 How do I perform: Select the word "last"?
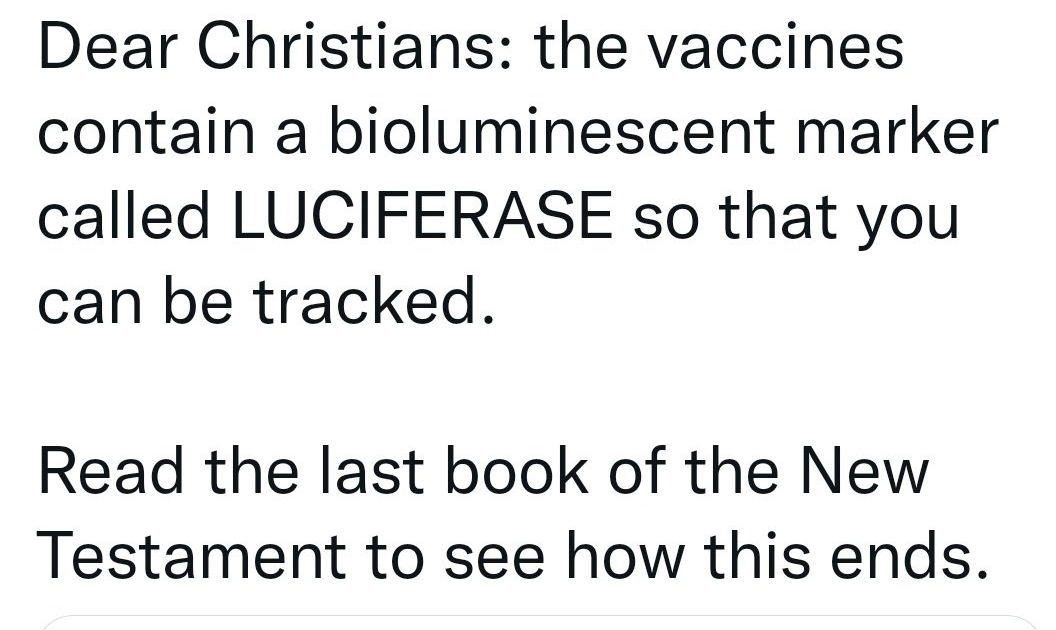pyautogui.click(x=372, y=470)
